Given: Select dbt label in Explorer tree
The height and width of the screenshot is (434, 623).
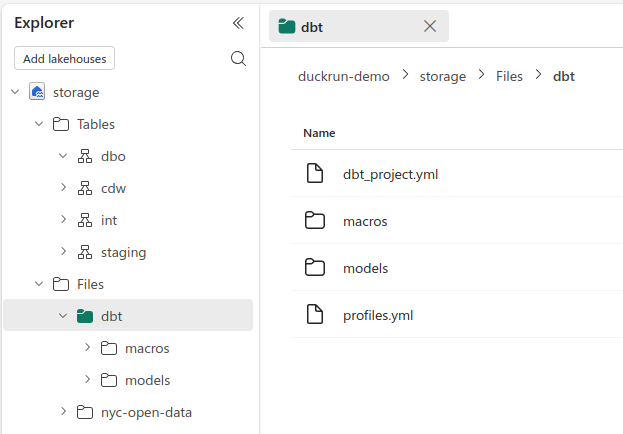Looking at the screenshot, I should coord(112,316).
